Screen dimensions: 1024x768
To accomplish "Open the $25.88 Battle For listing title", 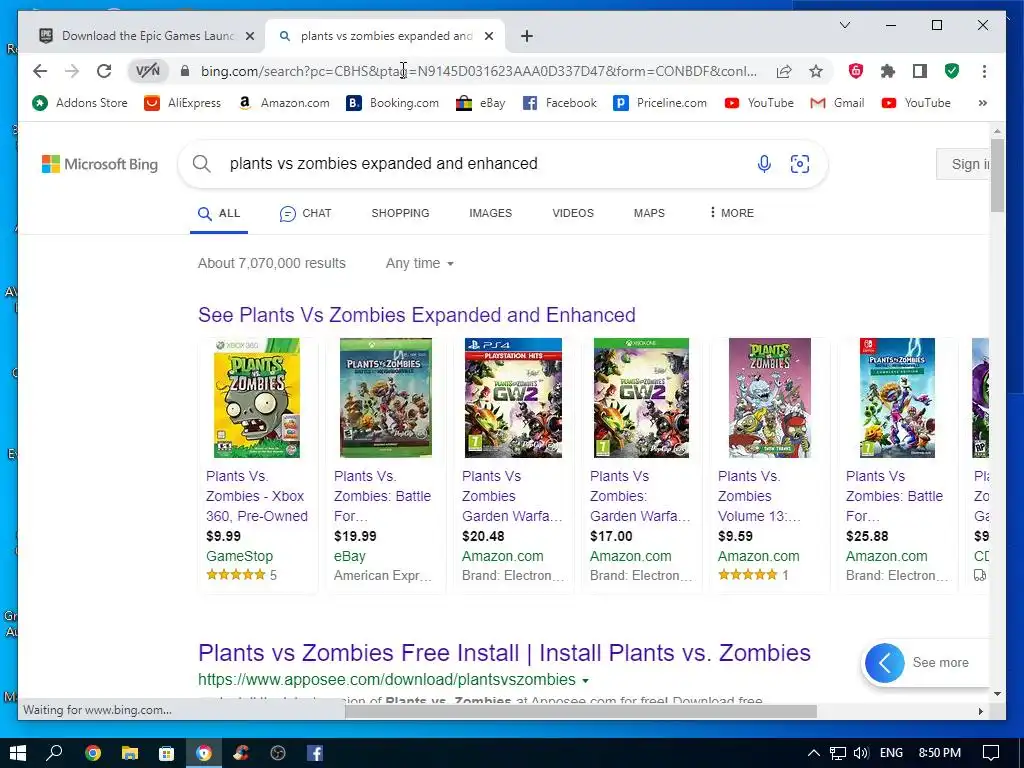I will click(x=894, y=496).
